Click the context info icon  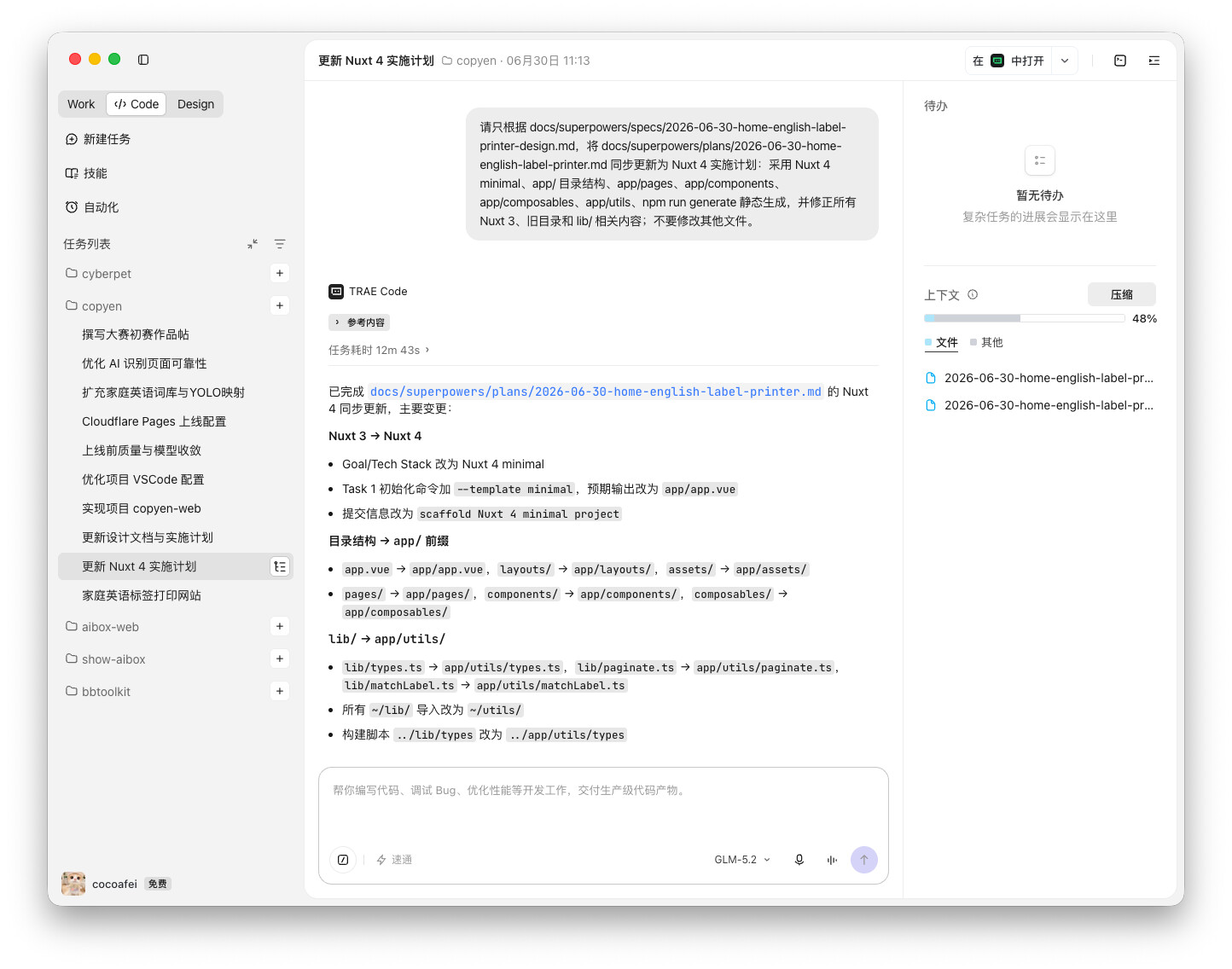click(973, 295)
